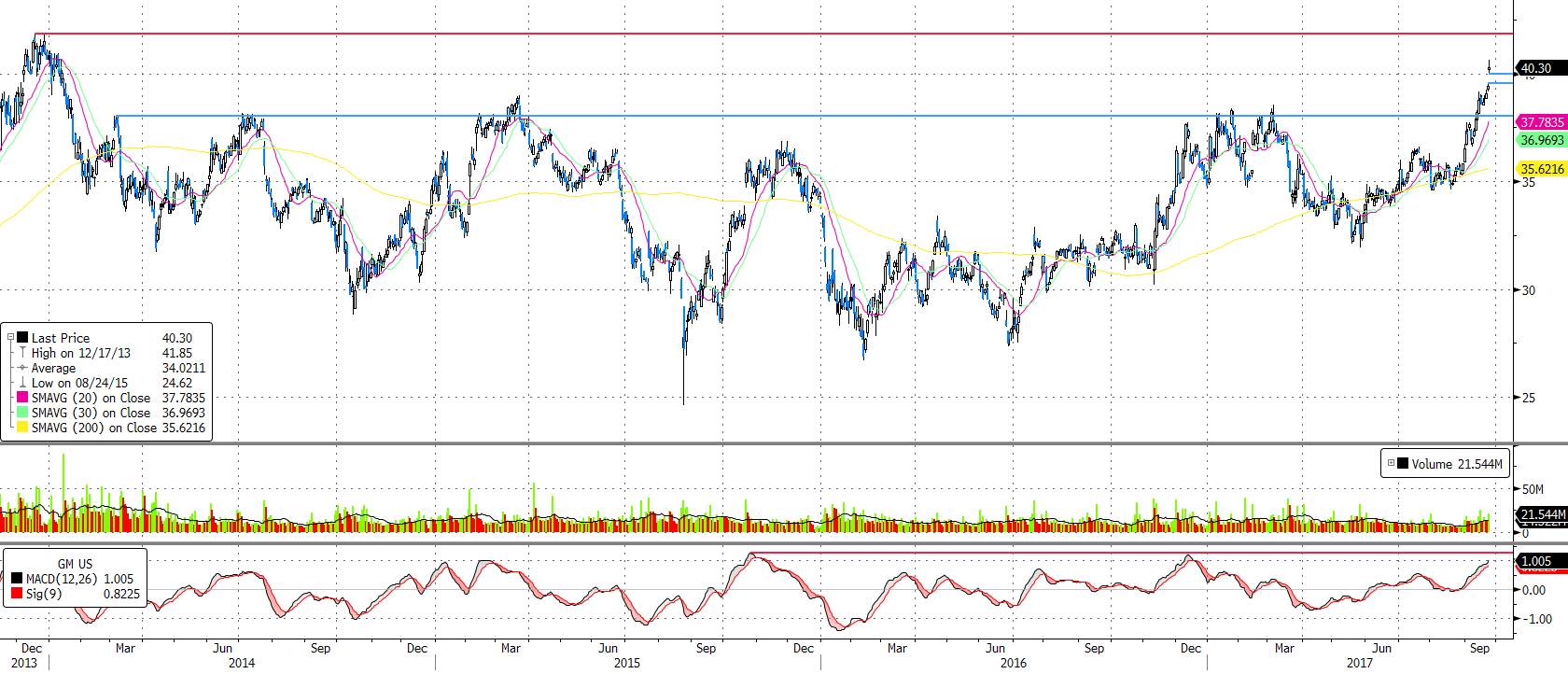Click the High marker icon in legend

coord(22,353)
